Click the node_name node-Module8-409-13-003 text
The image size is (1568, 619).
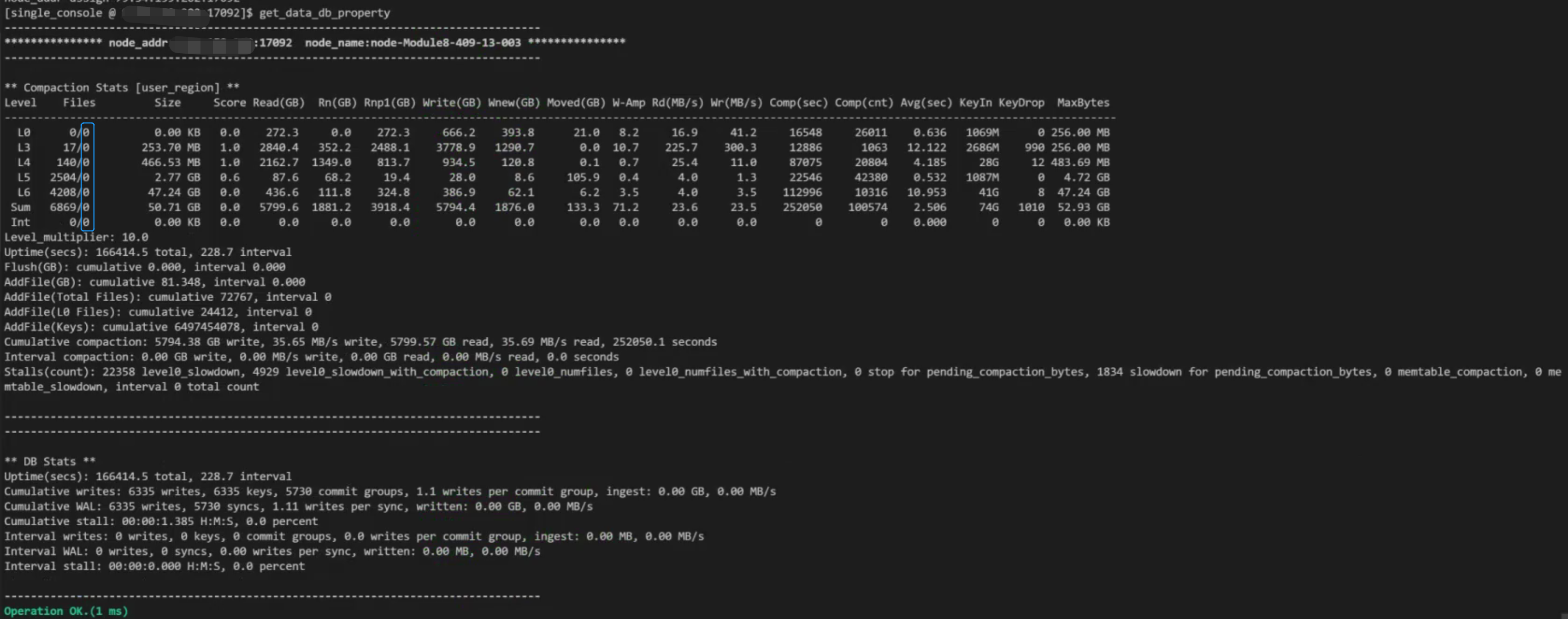412,43
